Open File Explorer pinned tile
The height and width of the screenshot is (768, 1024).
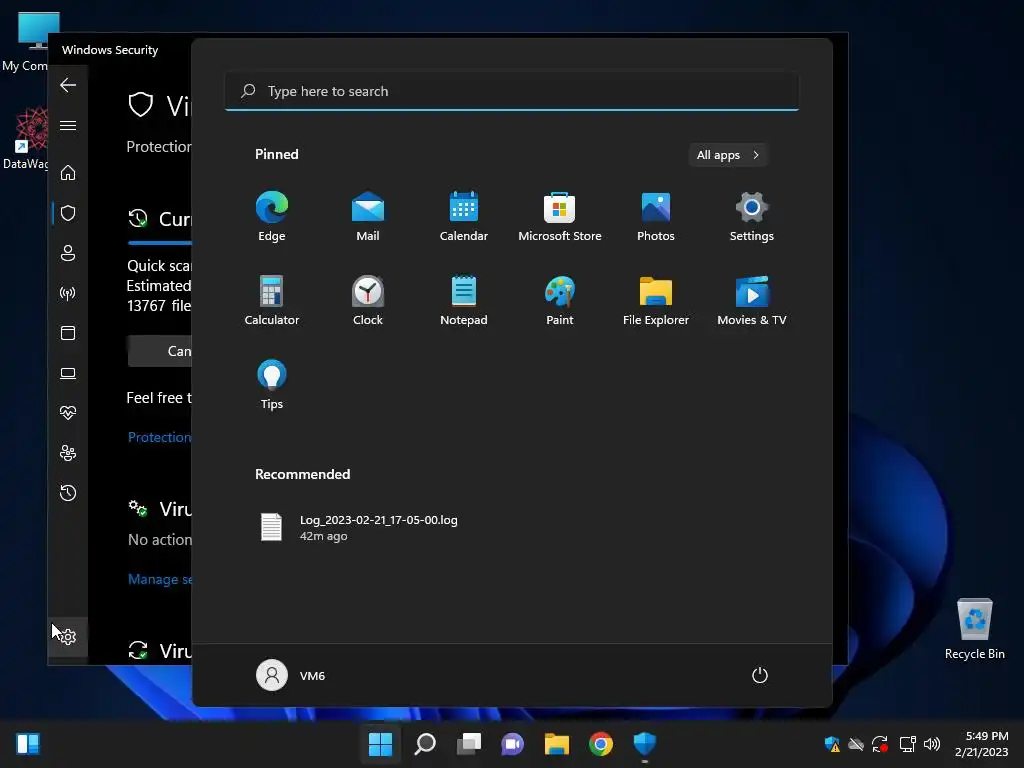click(656, 300)
